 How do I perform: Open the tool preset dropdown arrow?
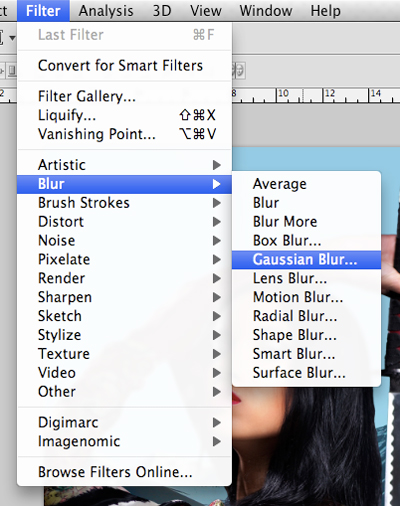(12, 38)
